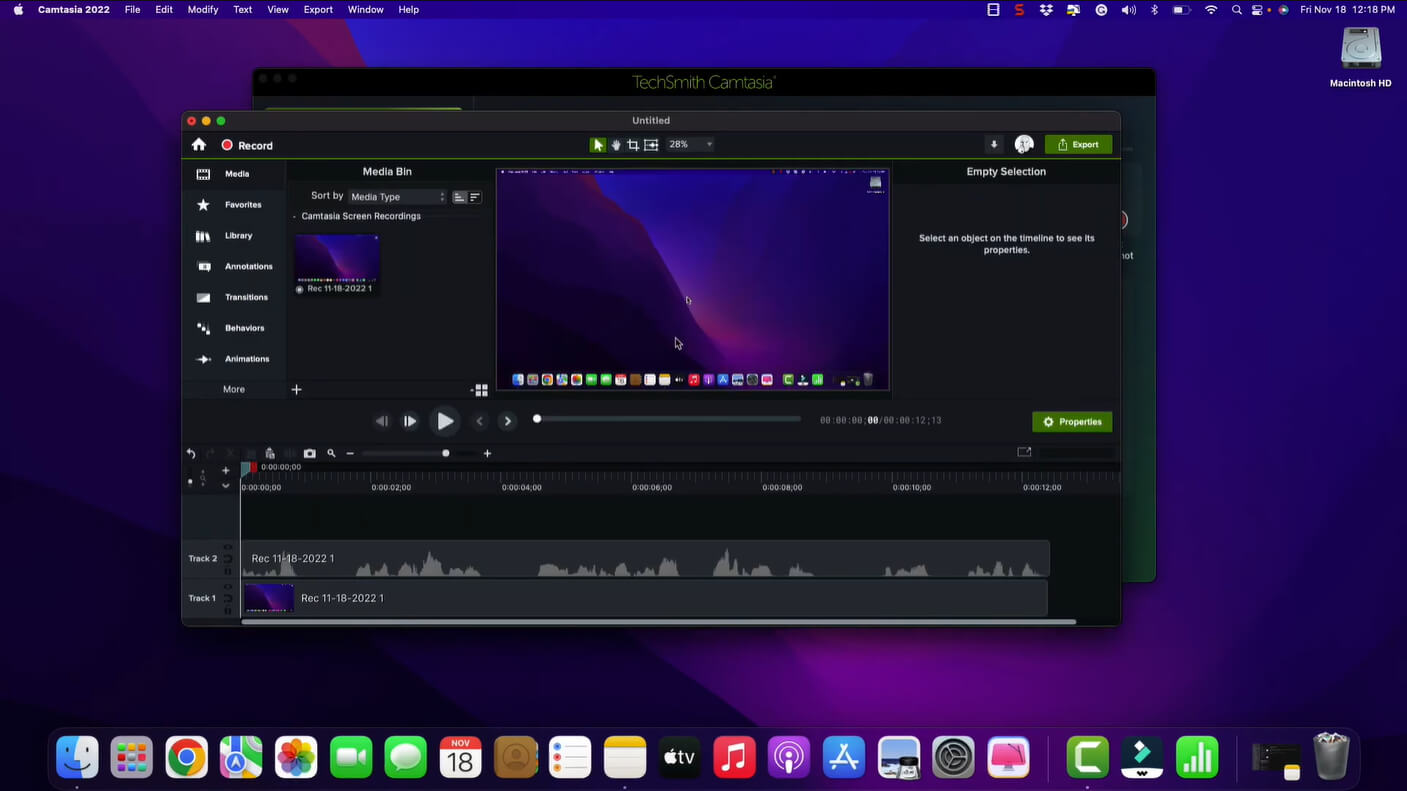1407x791 pixels.
Task: Collapse the Camtasia Screen Recordings group
Action: pos(295,216)
